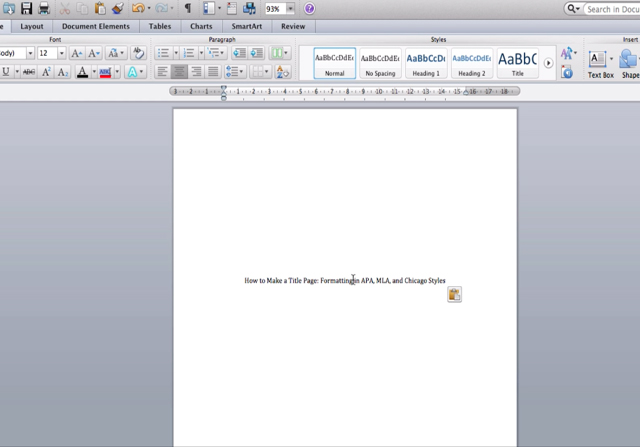The image size is (640, 447).
Task: Increase font size with grow font icon
Action: pyautogui.click(x=76, y=53)
